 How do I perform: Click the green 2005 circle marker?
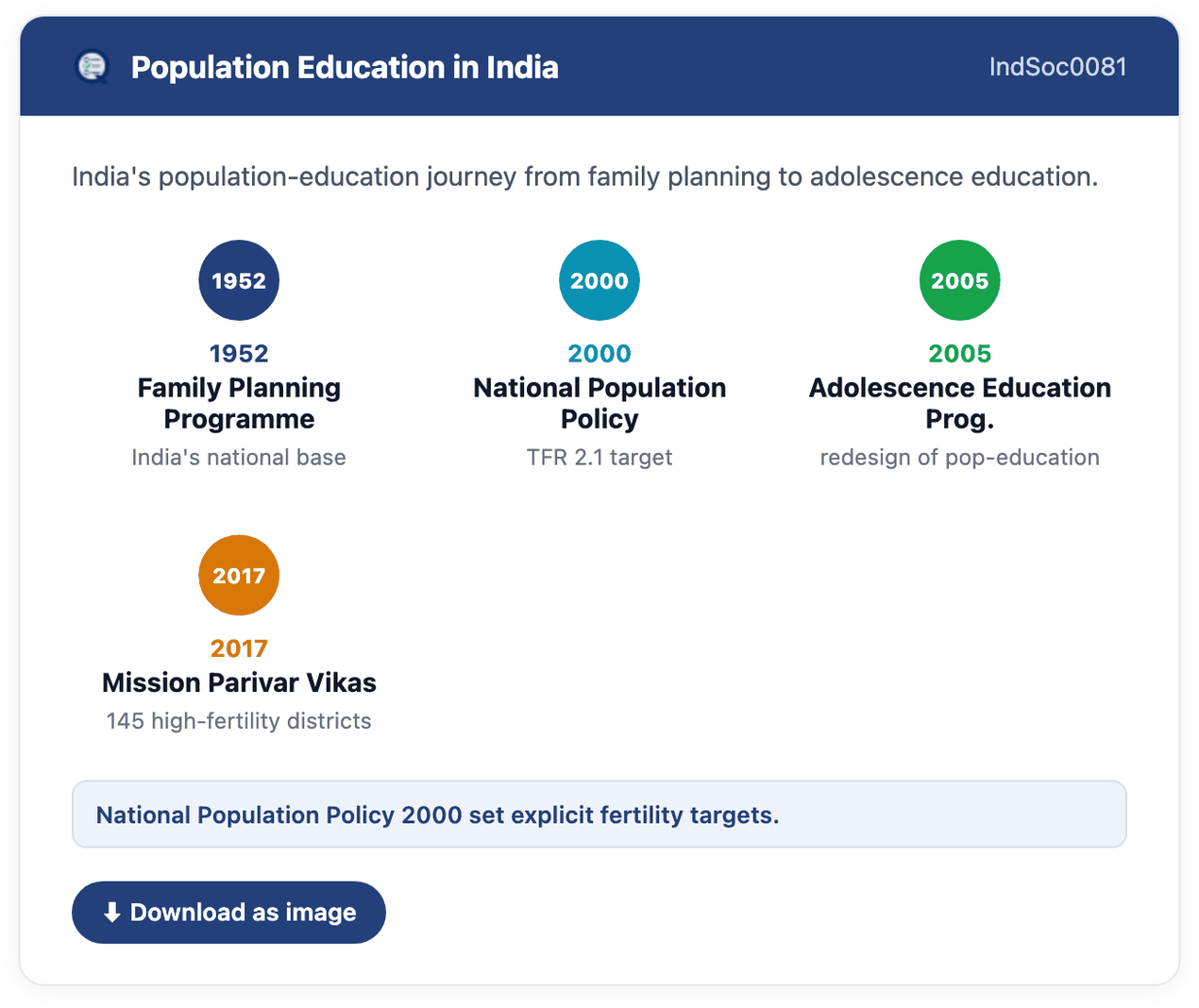(960, 280)
